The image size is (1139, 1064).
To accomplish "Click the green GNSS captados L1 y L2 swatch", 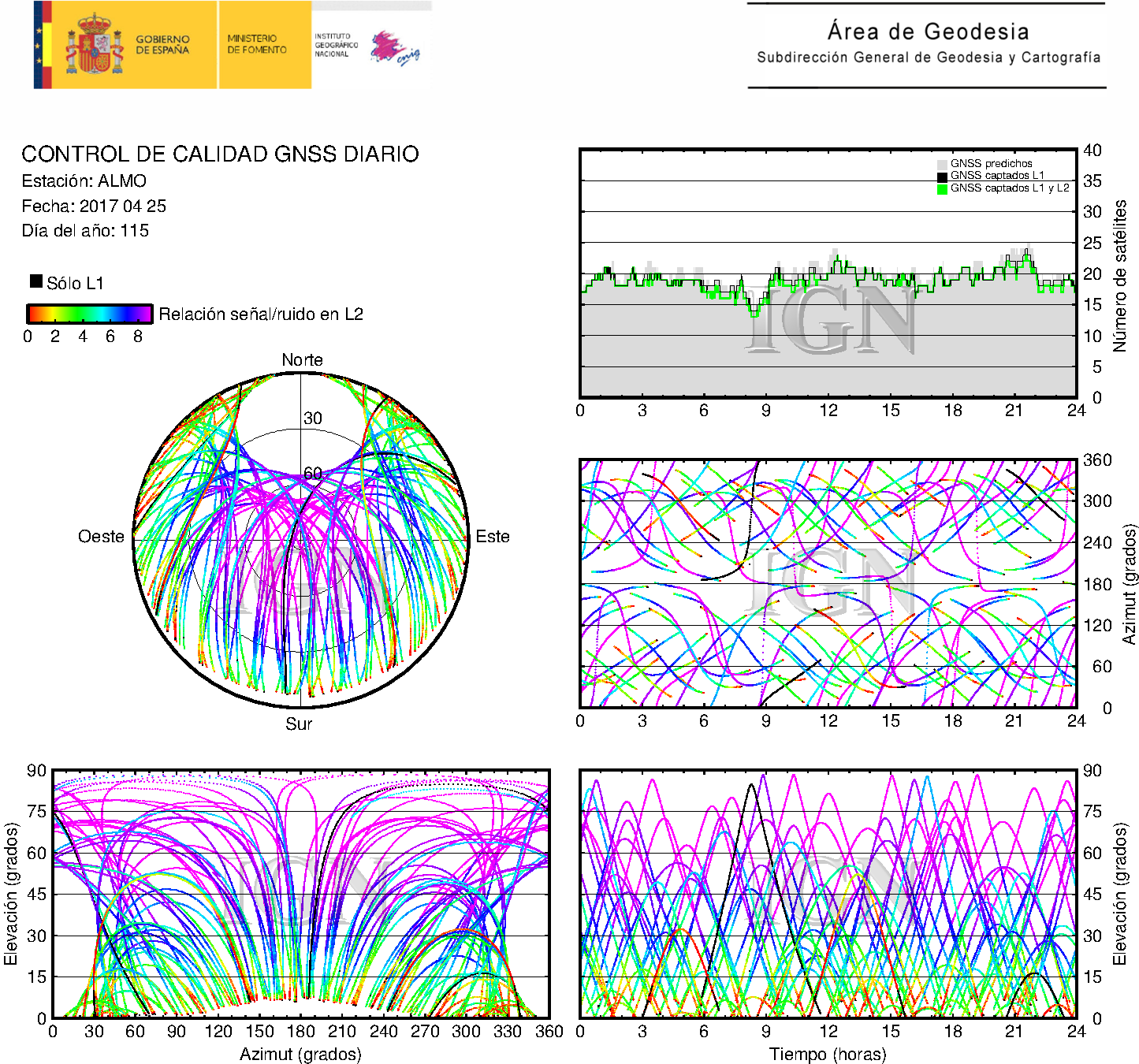I will point(941,188).
